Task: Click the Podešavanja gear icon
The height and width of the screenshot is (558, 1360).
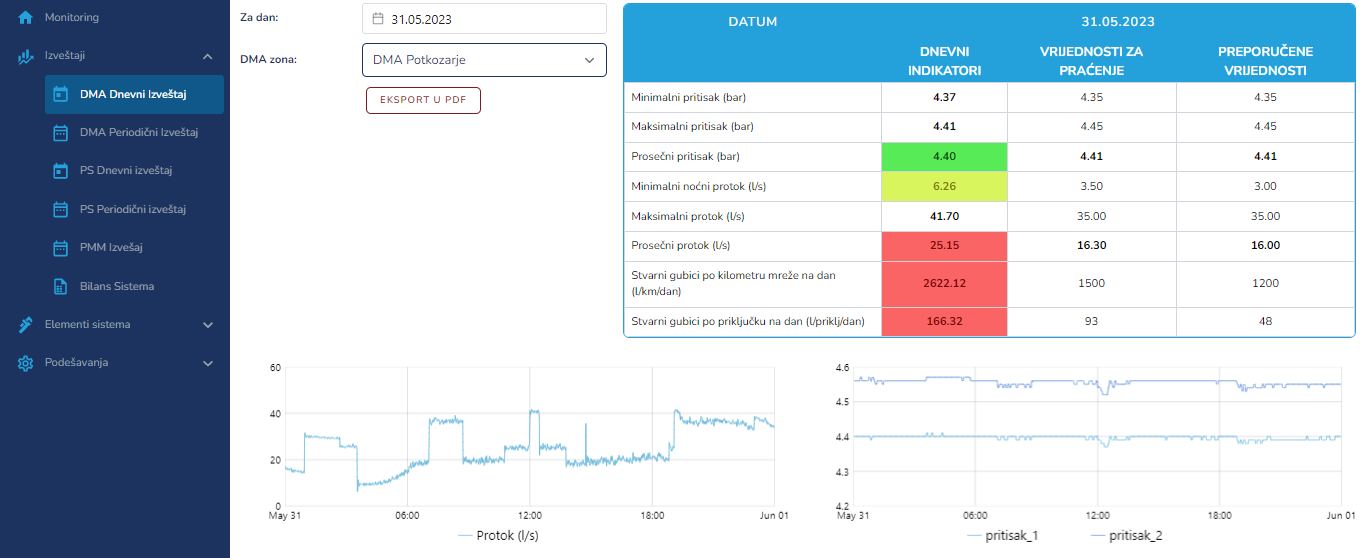Action: 26,363
